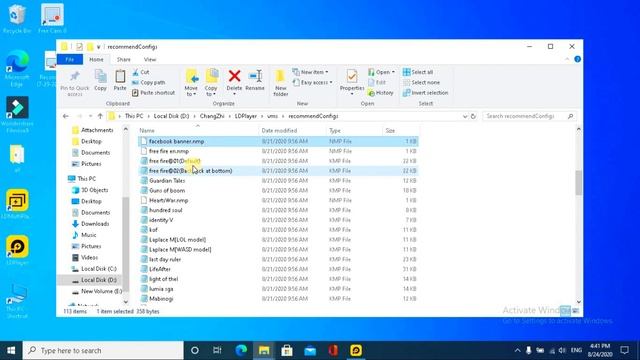This screenshot has height=360, width=640.
Task: Collapse the ribbon with chevron
Action: (x=567, y=59)
